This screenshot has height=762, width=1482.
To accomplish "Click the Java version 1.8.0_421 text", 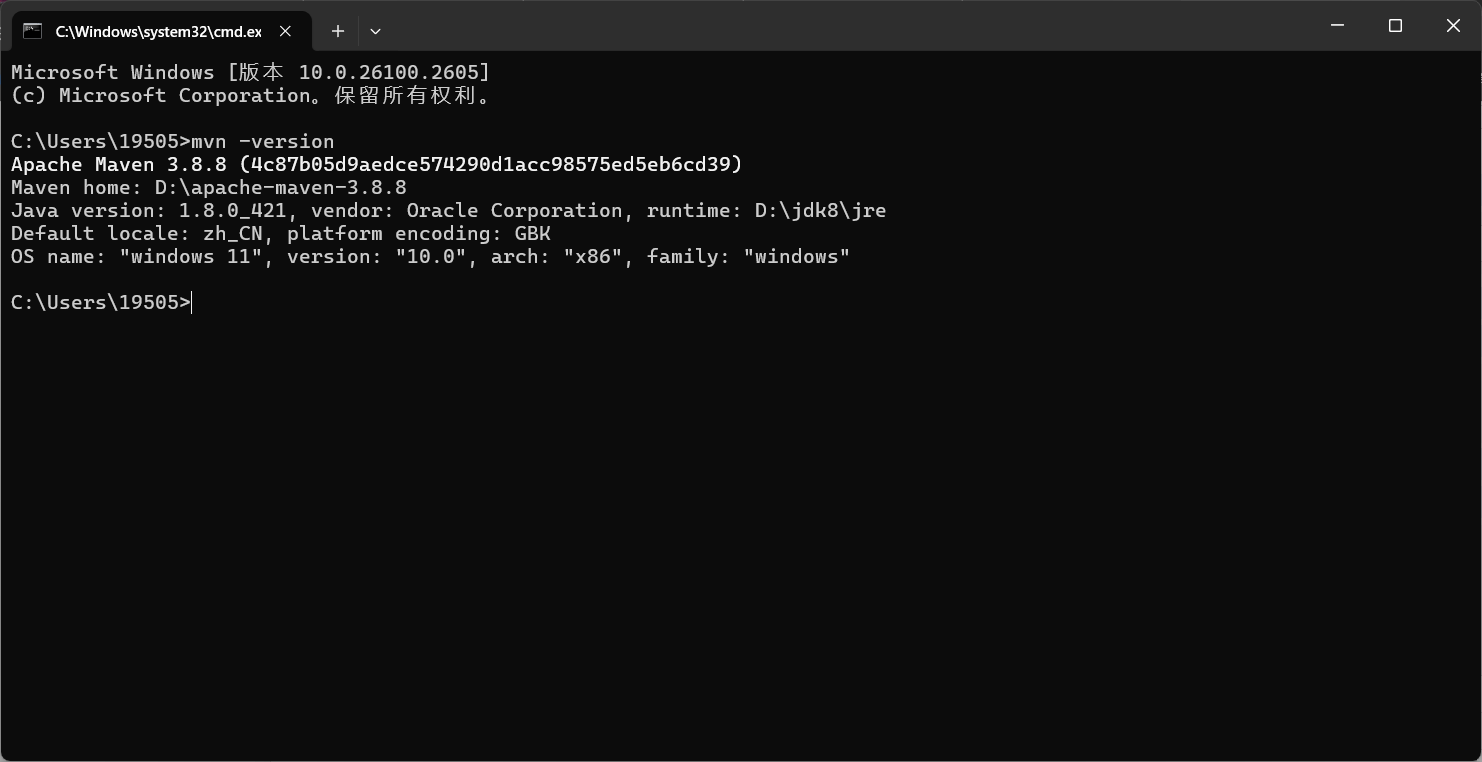I will (232, 211).
